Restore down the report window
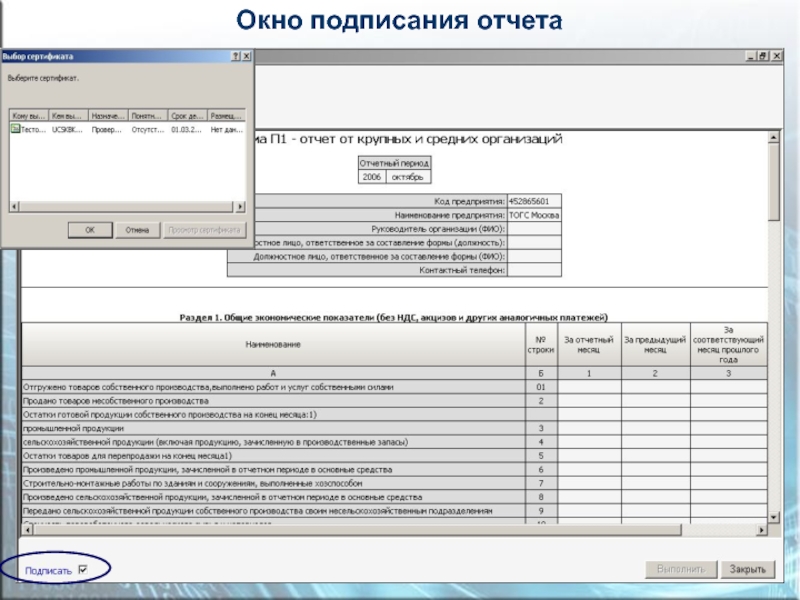The image size is (800, 600). (763, 57)
